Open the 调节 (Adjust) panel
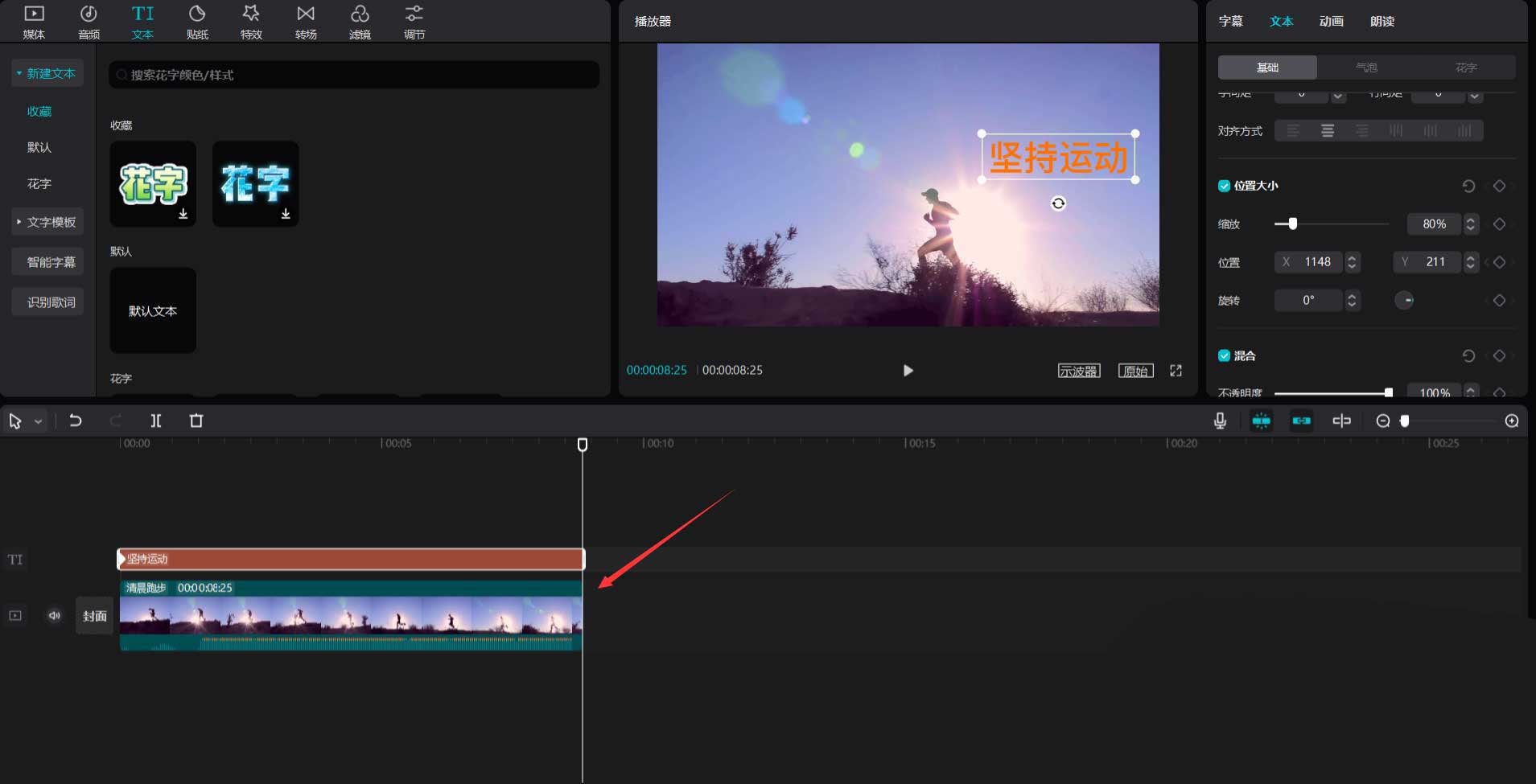This screenshot has width=1536, height=784. click(x=413, y=21)
